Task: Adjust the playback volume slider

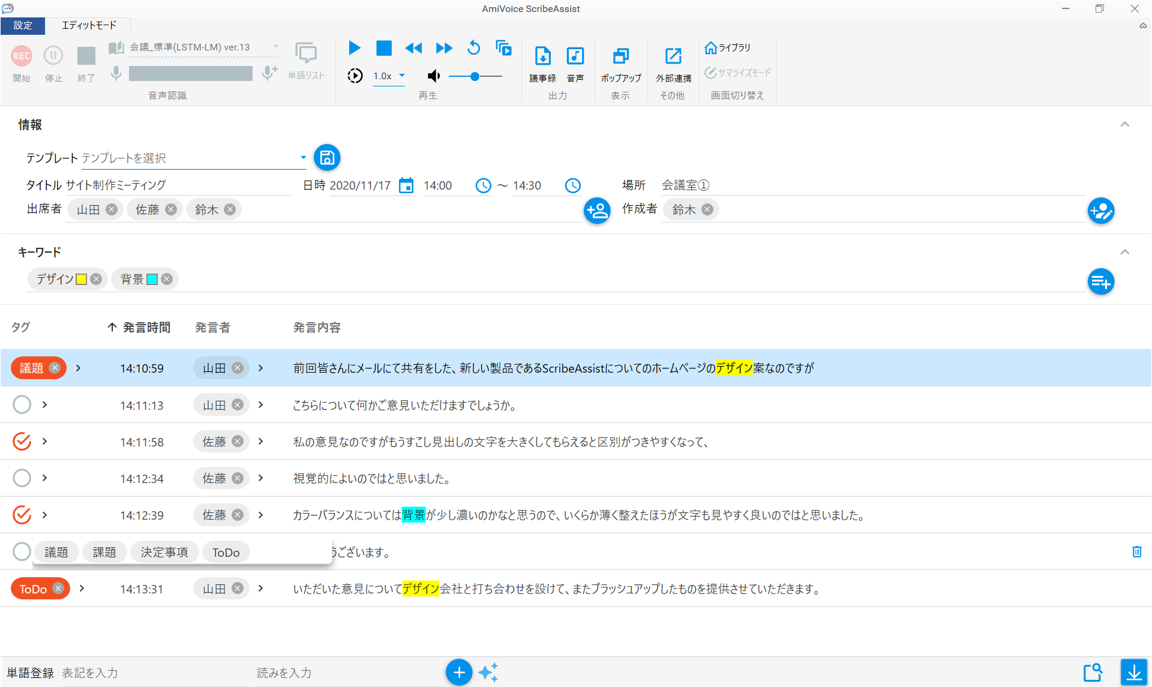Action: tap(475, 76)
